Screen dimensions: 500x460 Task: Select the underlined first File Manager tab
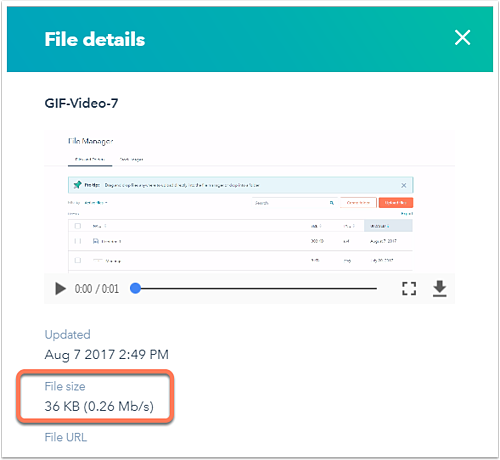90,159
